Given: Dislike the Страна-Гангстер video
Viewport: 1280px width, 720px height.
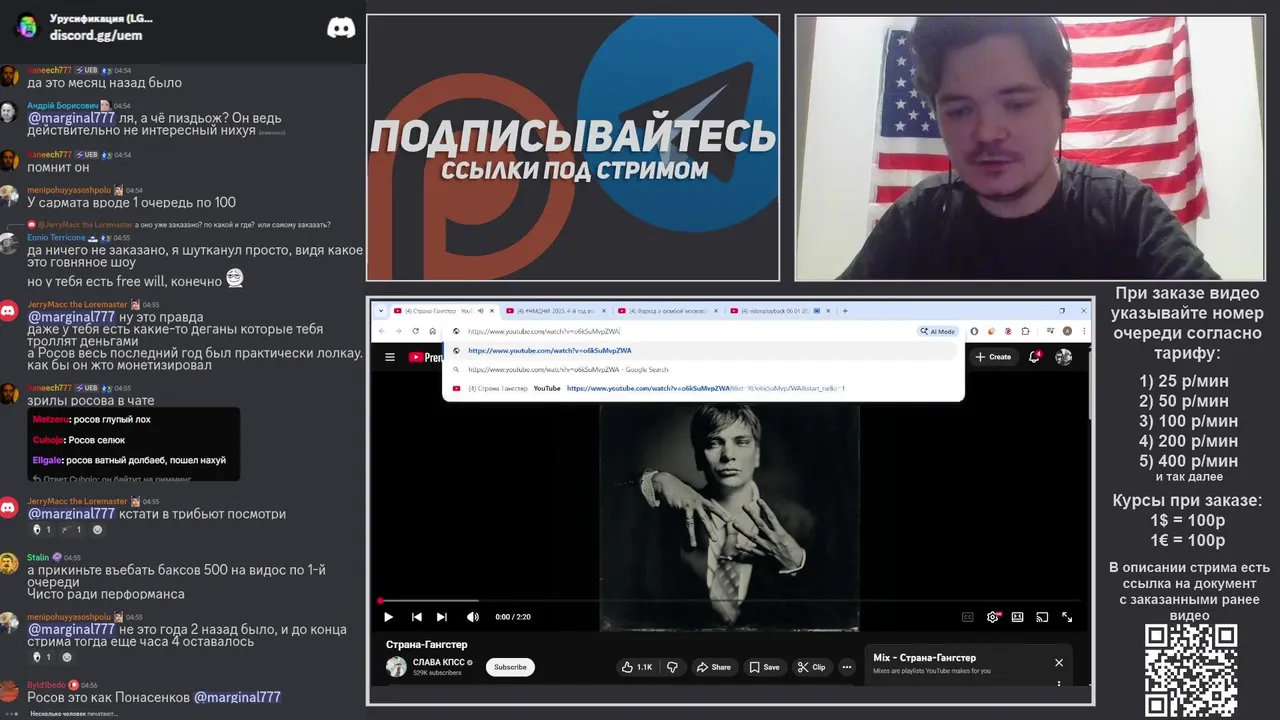Looking at the screenshot, I should click(x=672, y=667).
